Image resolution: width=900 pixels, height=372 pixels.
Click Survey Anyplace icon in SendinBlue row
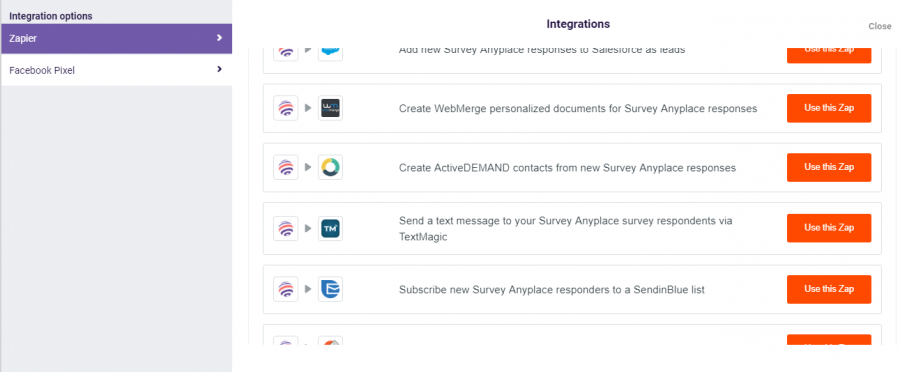pos(286,289)
